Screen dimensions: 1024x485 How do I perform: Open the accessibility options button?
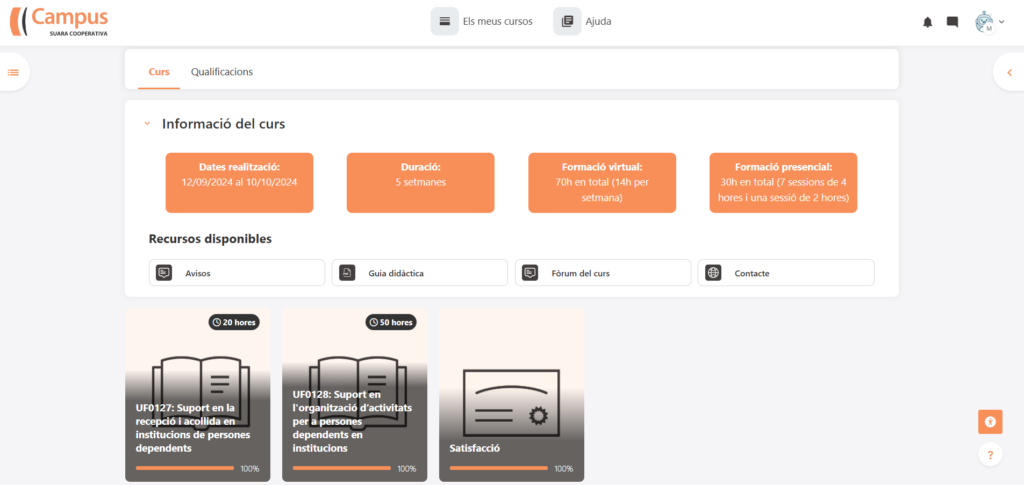tap(990, 421)
